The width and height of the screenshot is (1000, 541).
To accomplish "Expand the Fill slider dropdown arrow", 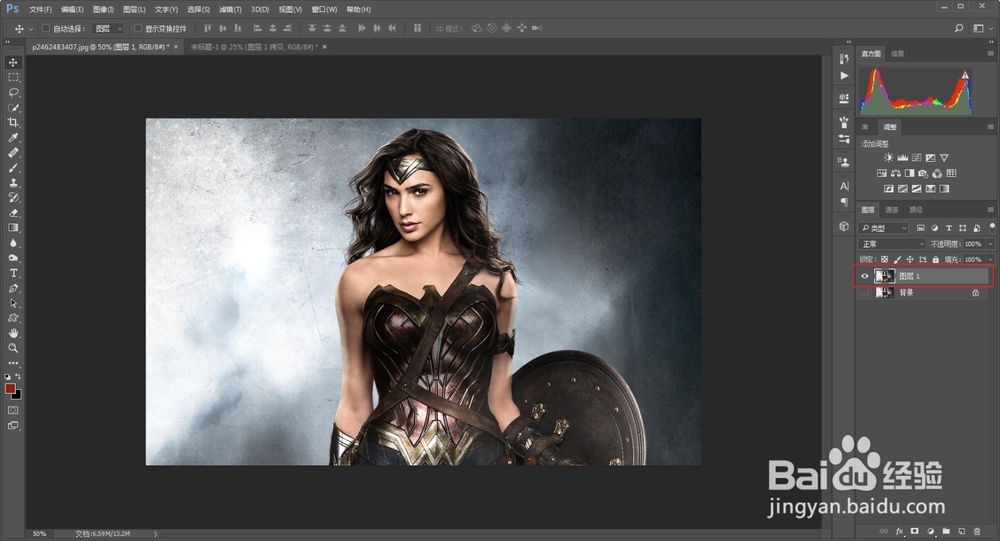I will (x=990, y=260).
